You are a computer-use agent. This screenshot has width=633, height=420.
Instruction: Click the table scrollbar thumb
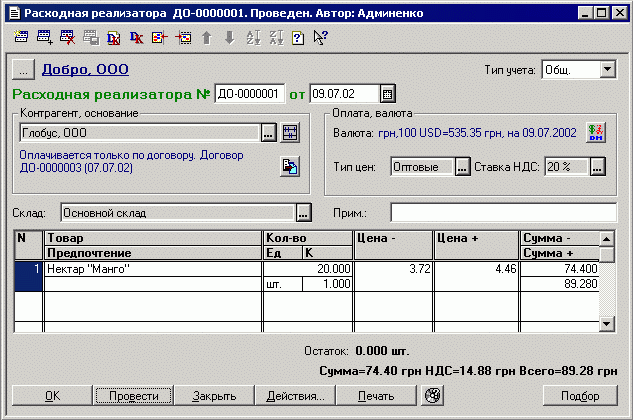pos(607,254)
